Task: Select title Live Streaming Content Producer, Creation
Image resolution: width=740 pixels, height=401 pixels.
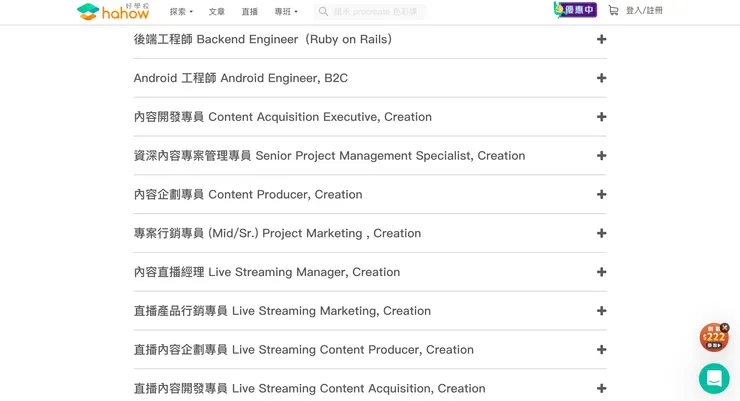Action: tap(303, 350)
